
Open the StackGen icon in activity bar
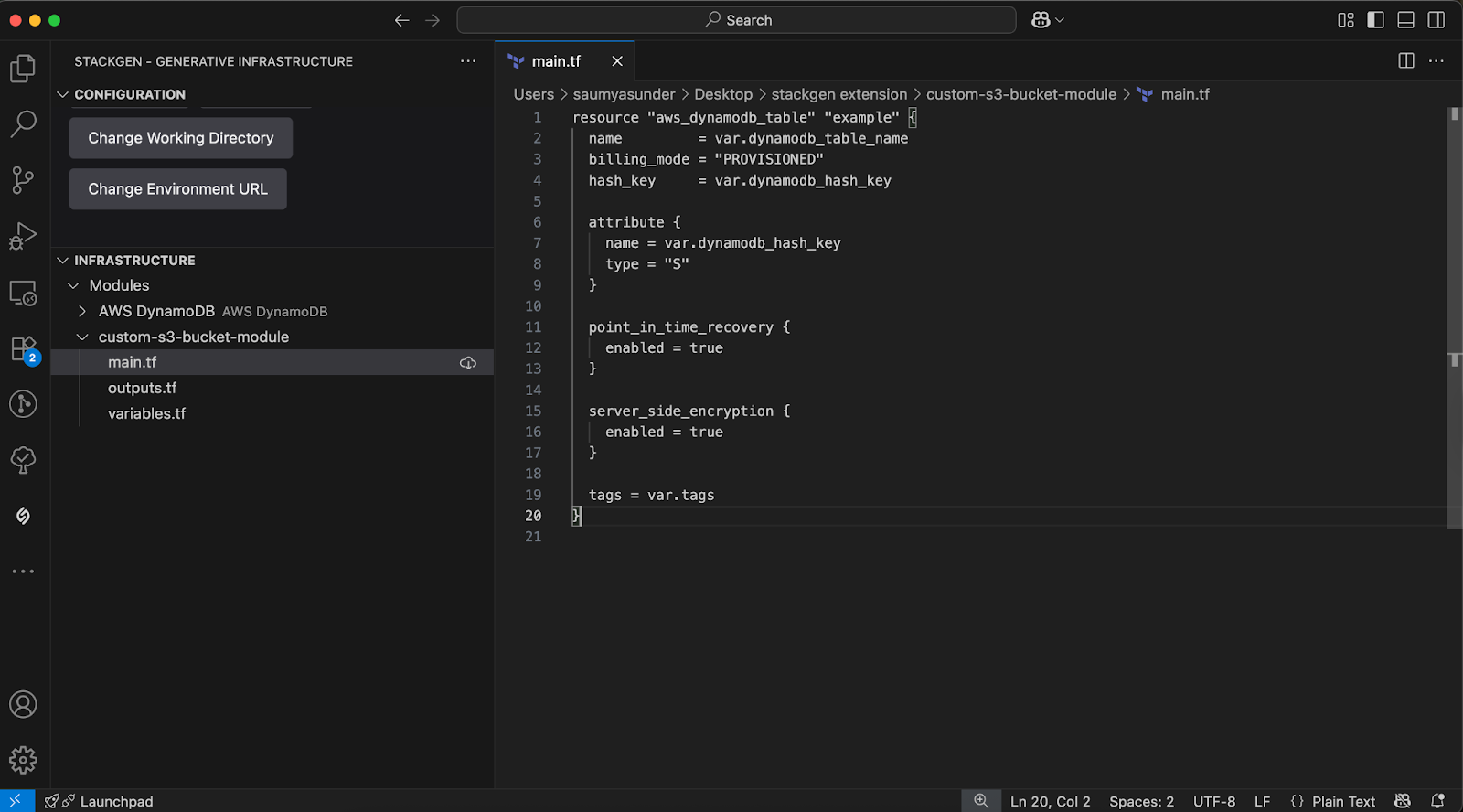pyautogui.click(x=23, y=516)
